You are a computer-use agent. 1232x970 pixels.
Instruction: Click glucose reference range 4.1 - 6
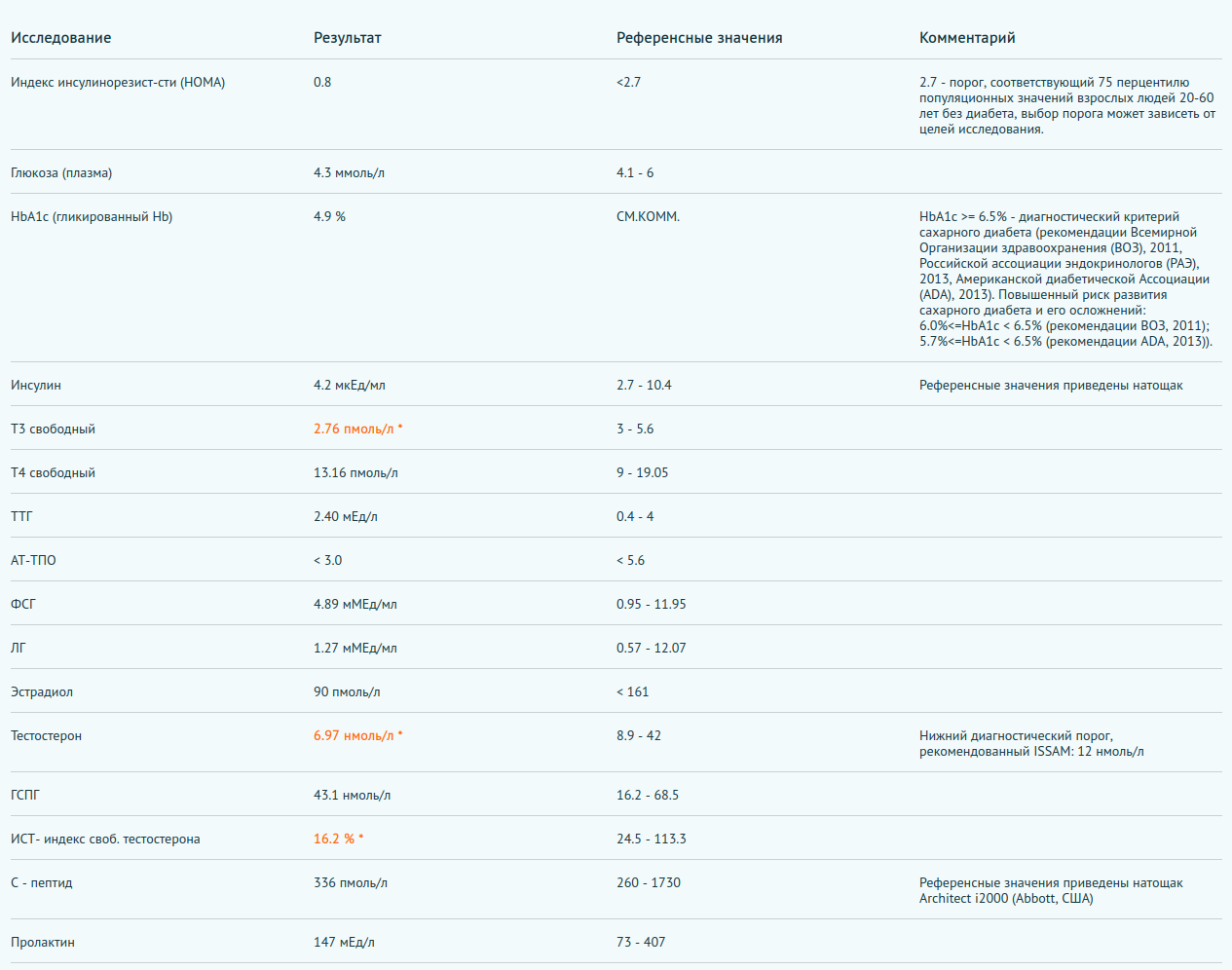pos(635,173)
